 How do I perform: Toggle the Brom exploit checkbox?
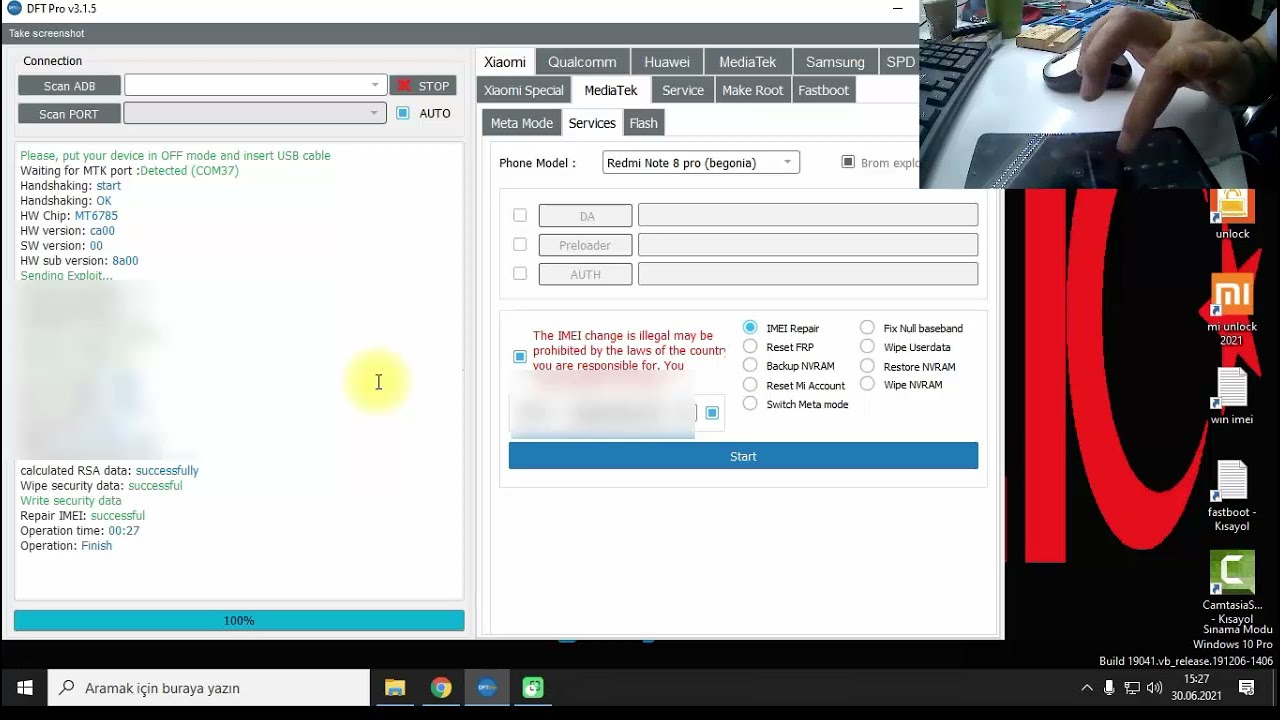point(848,162)
